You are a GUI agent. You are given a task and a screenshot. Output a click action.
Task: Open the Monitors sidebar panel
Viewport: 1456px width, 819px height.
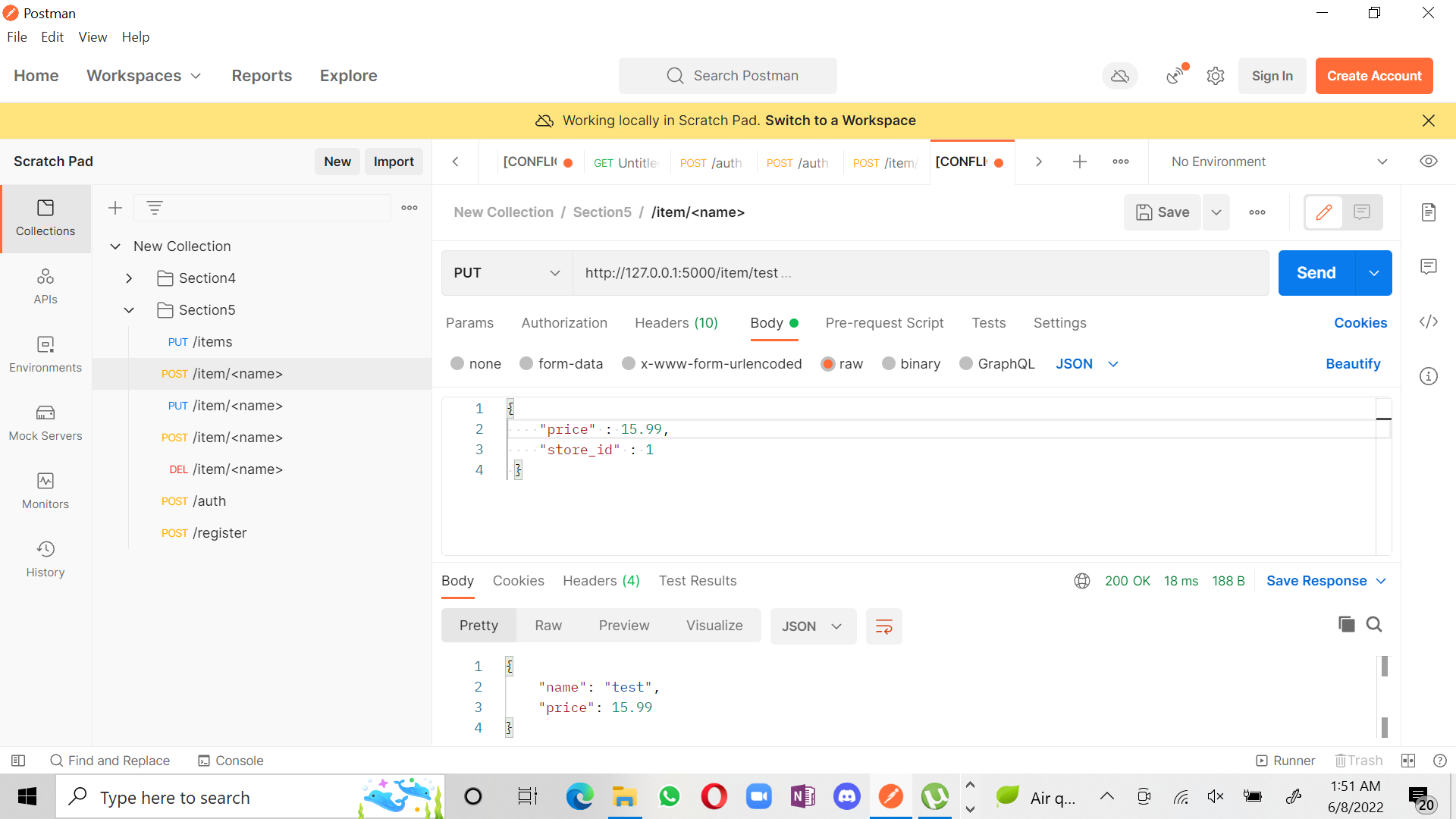click(x=45, y=491)
